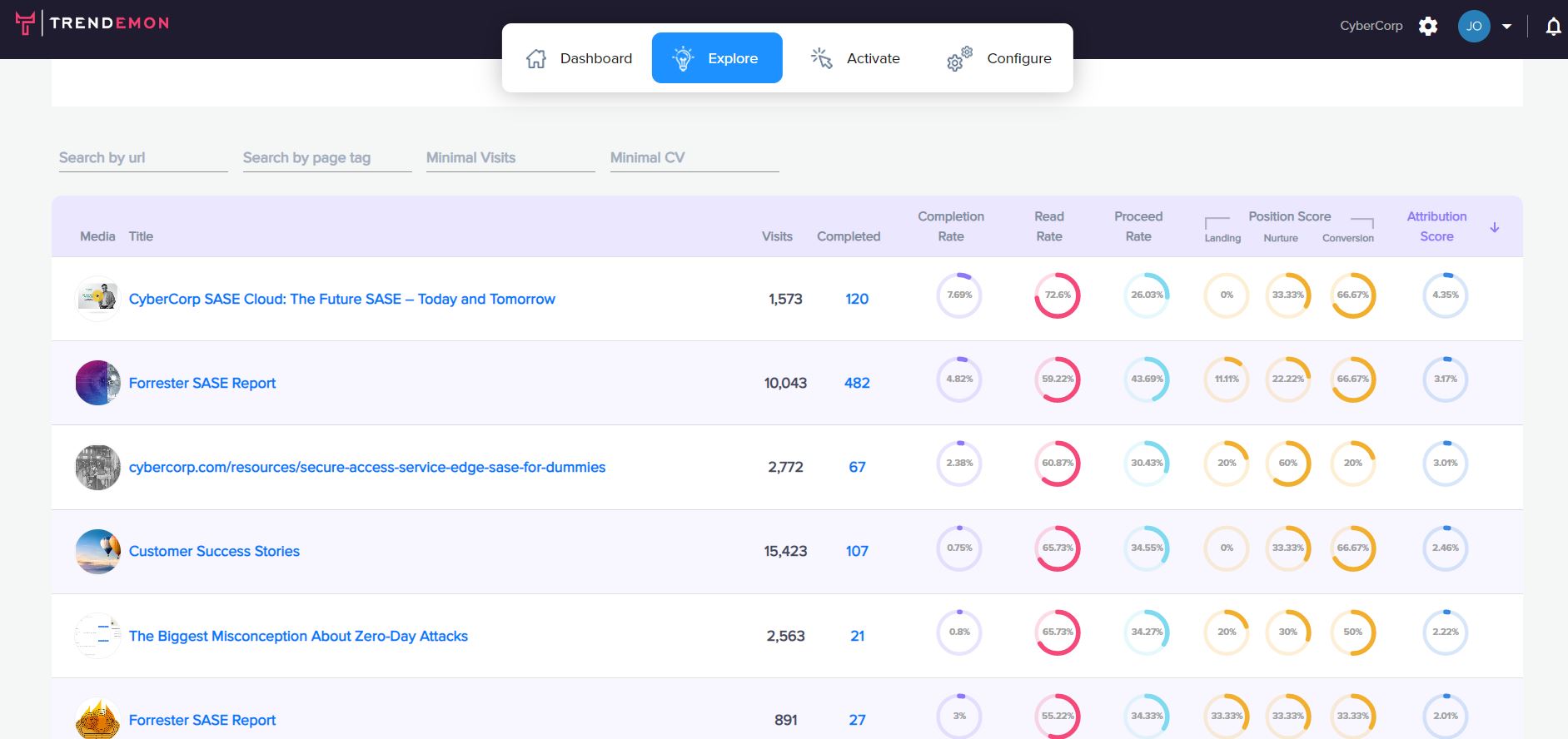Sort by the Completed column header

(849, 236)
